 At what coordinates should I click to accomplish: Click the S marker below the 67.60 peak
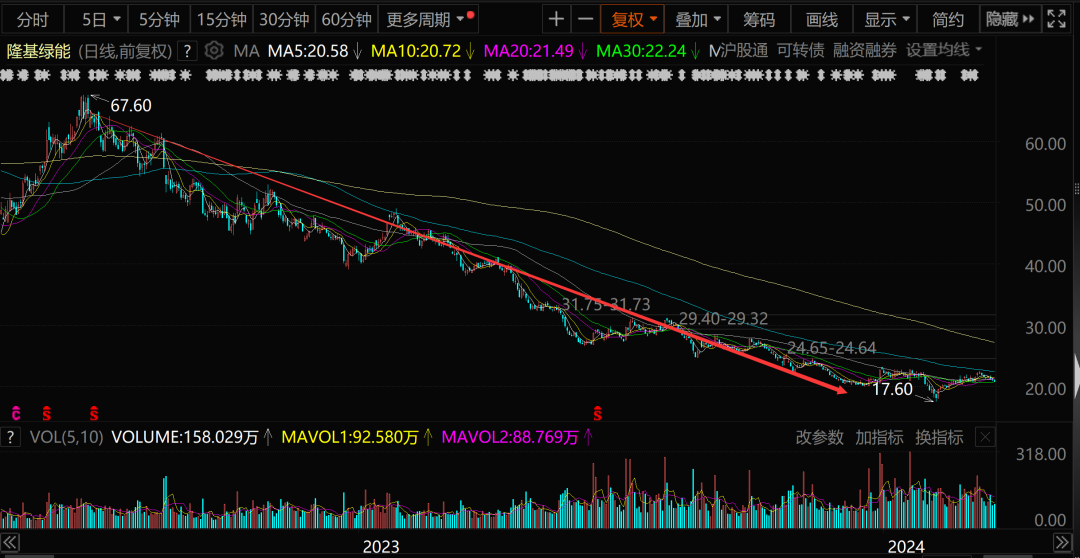click(94, 413)
